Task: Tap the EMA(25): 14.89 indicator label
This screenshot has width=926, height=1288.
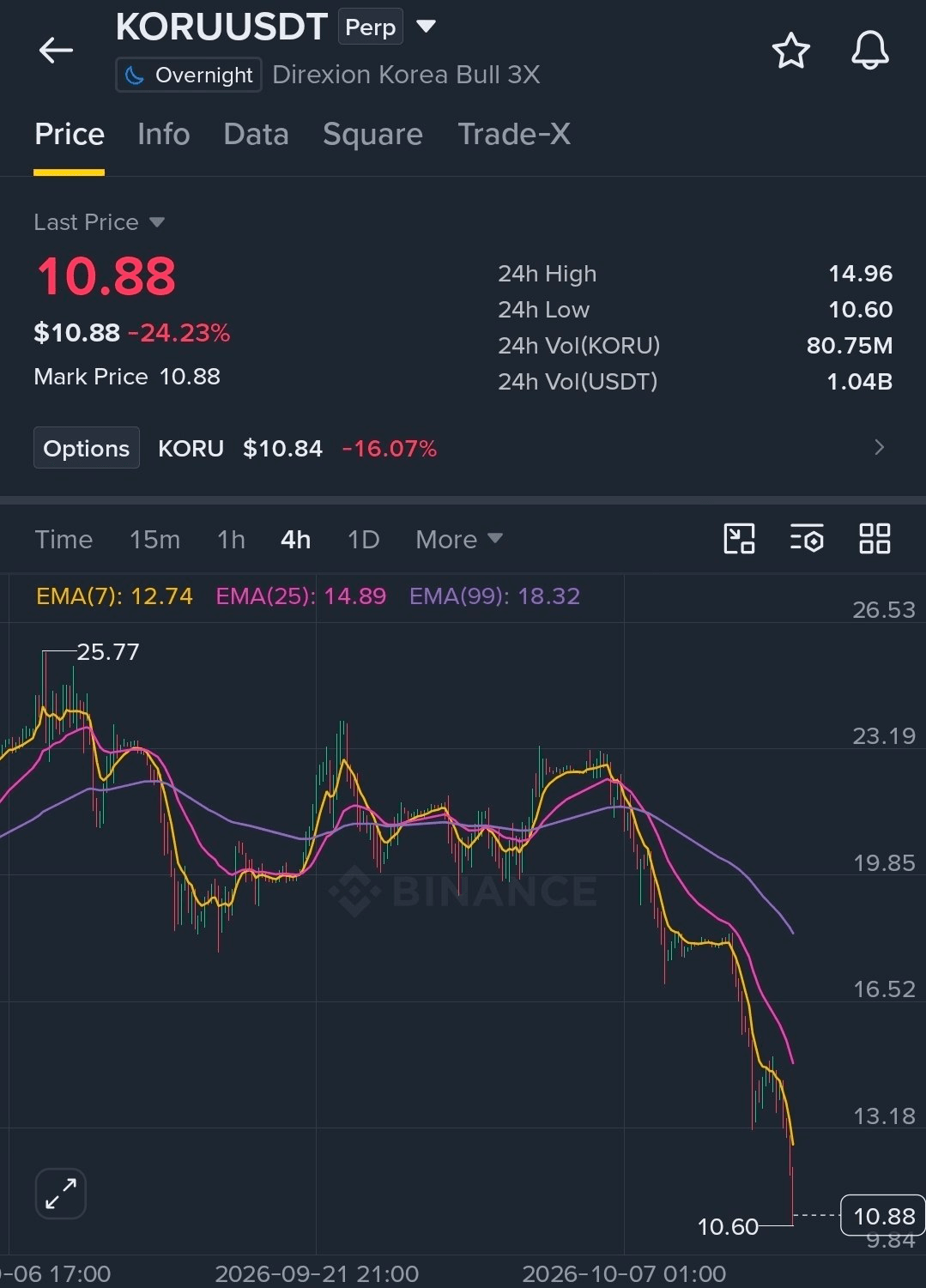Action: click(x=300, y=596)
